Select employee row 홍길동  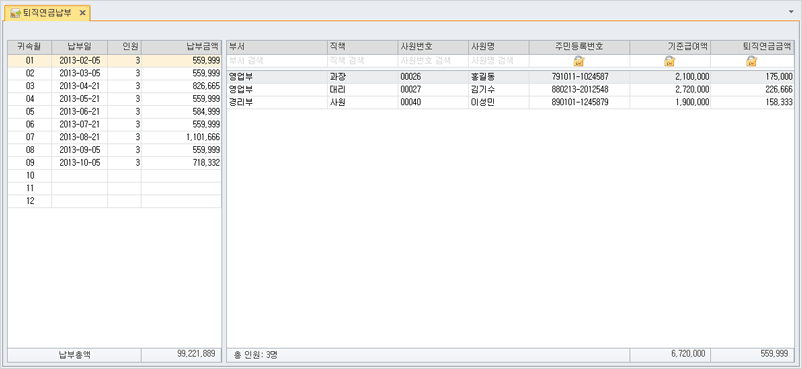[x=510, y=77]
